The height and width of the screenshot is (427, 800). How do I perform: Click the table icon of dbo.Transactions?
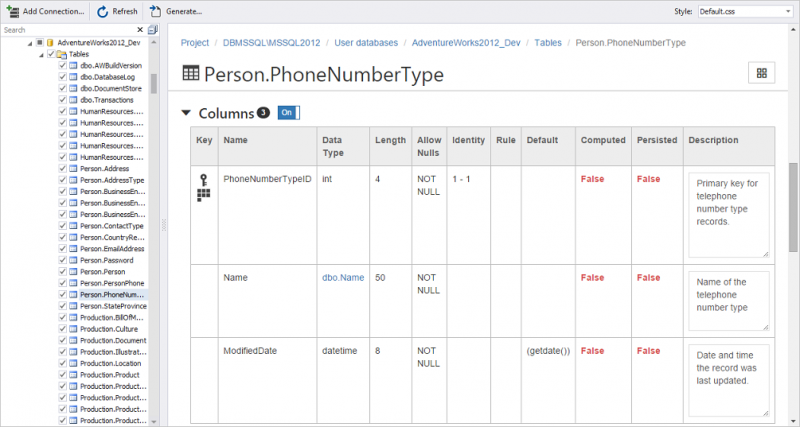[x=73, y=100]
